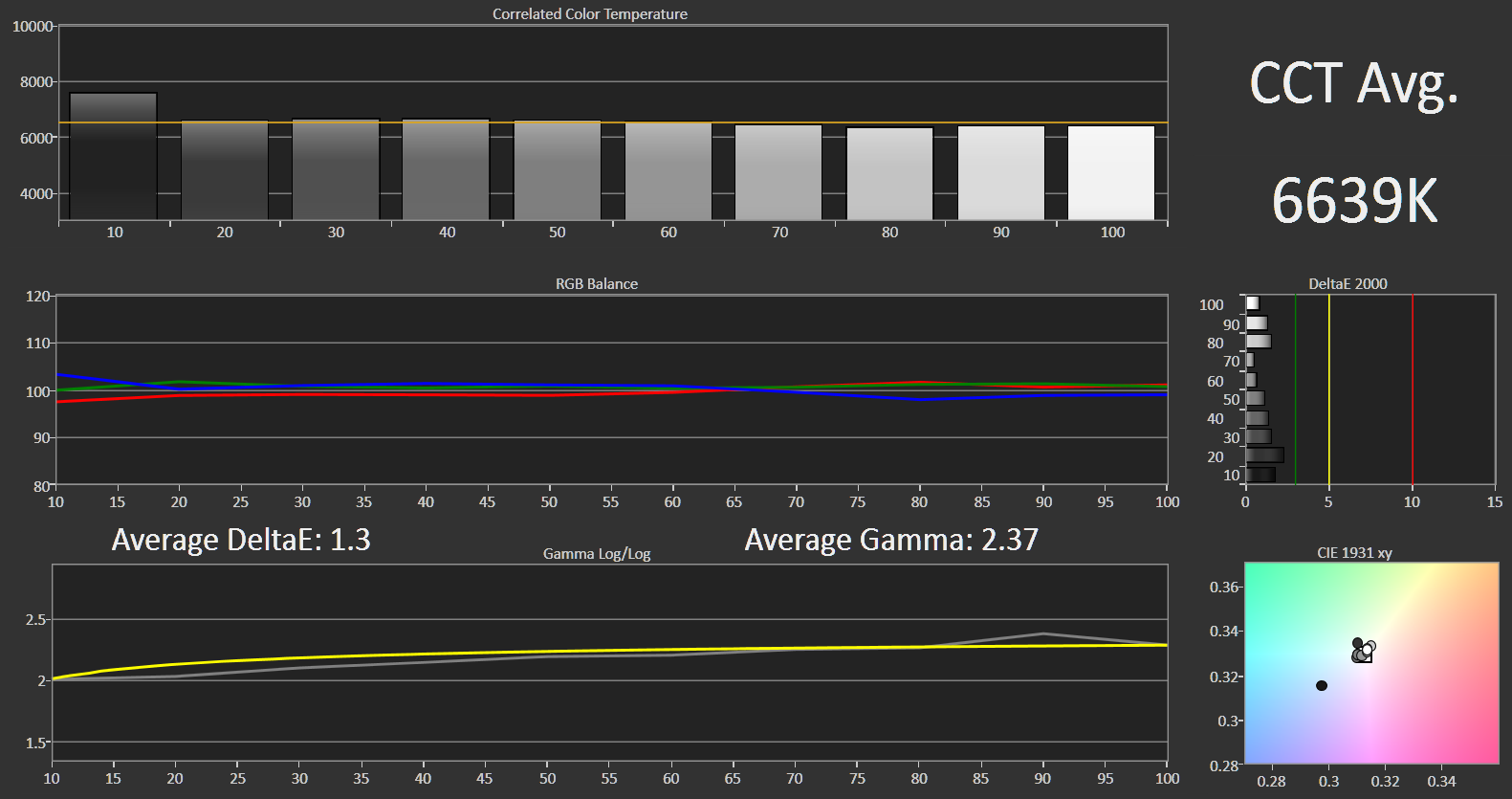Image resolution: width=1512 pixels, height=799 pixels.
Task: Click the "120" axis label on RGB Balance
Action: [x=37, y=297]
